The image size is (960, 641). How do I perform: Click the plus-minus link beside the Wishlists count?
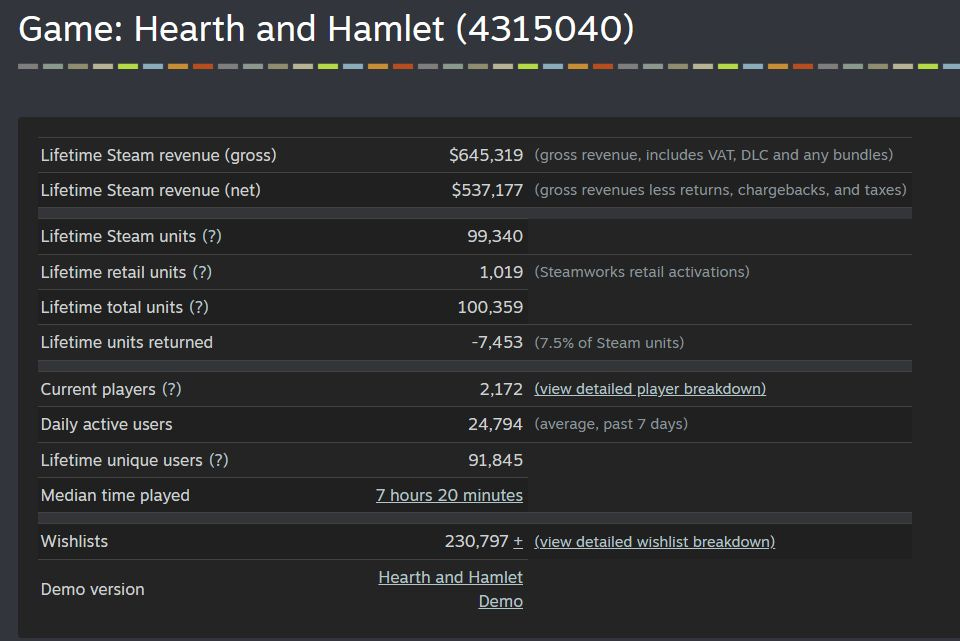click(x=518, y=541)
